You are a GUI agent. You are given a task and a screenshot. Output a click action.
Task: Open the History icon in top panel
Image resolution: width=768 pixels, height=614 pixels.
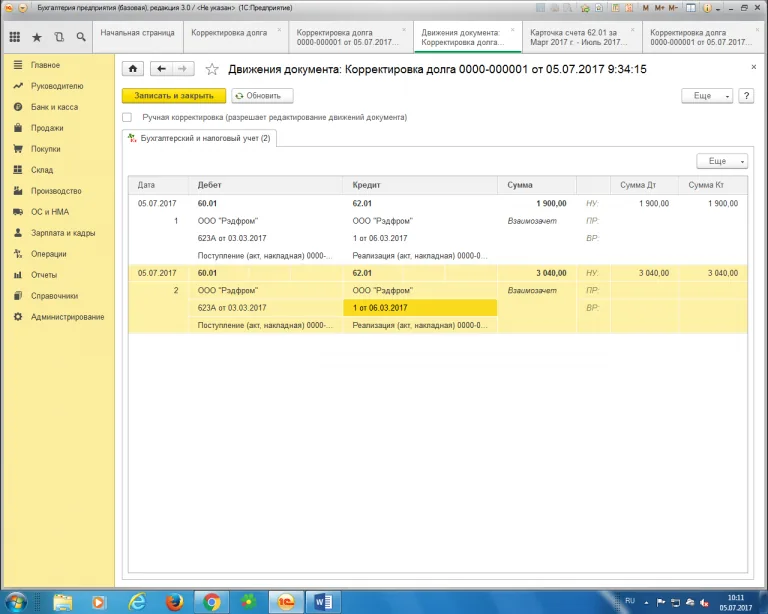tap(59, 37)
